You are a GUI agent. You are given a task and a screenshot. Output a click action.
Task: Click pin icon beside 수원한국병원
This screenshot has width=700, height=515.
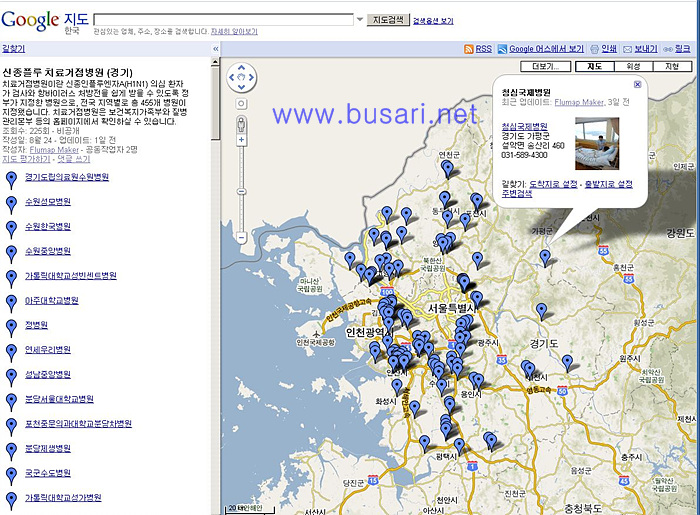(12, 229)
